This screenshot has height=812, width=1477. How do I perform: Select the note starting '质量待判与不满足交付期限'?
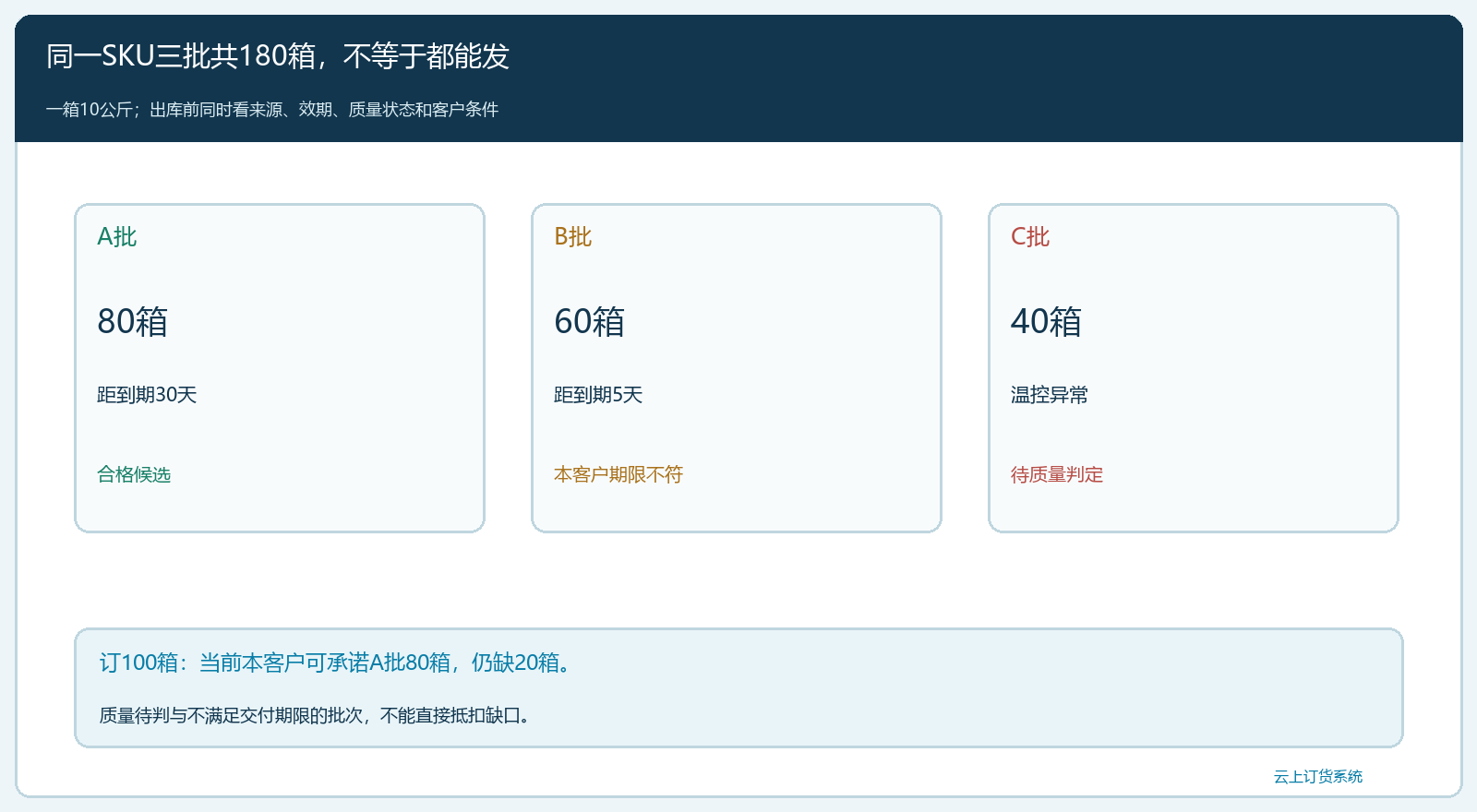317,715
